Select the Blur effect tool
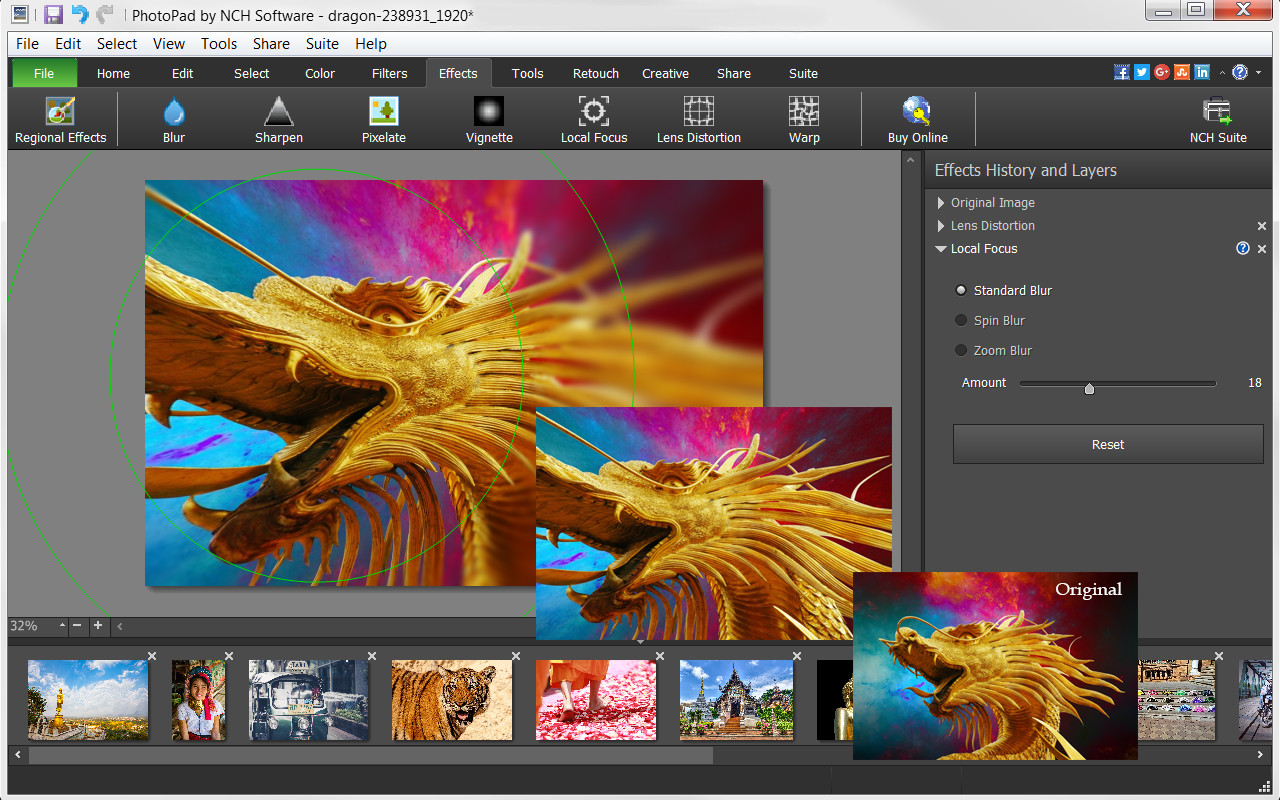The image size is (1280, 800). (x=173, y=118)
